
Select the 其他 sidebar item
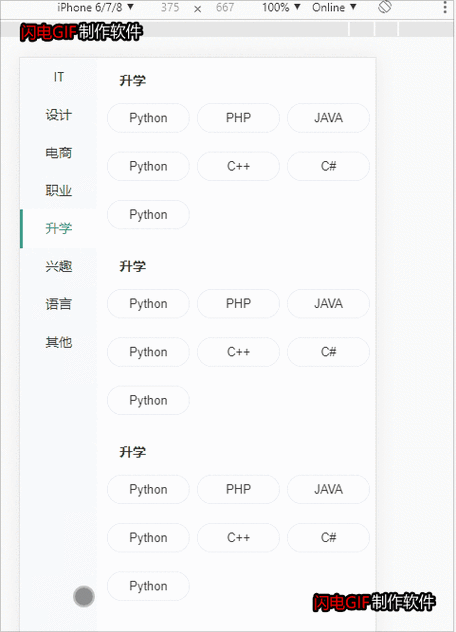[58, 342]
